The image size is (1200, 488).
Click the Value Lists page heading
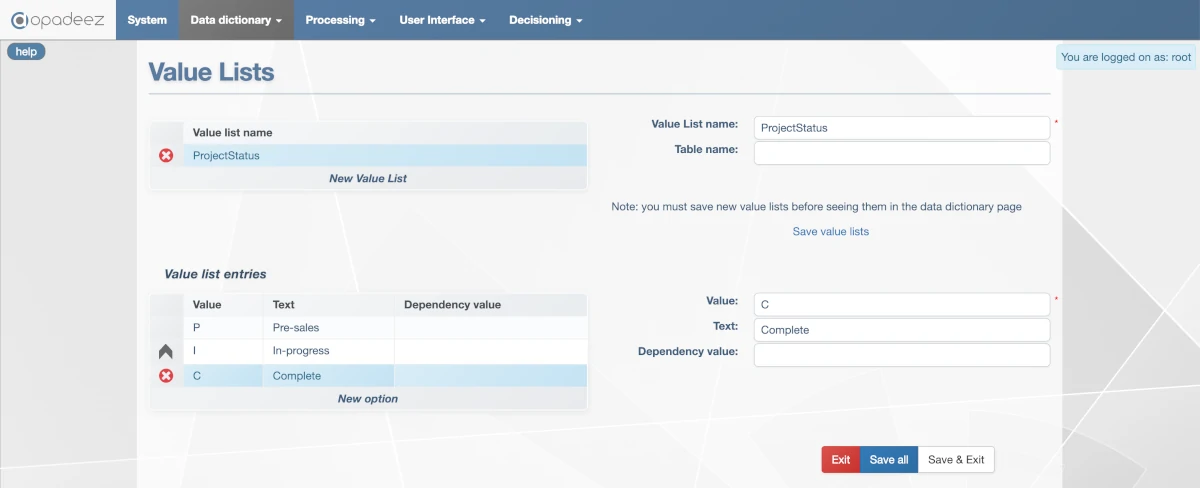click(x=211, y=72)
